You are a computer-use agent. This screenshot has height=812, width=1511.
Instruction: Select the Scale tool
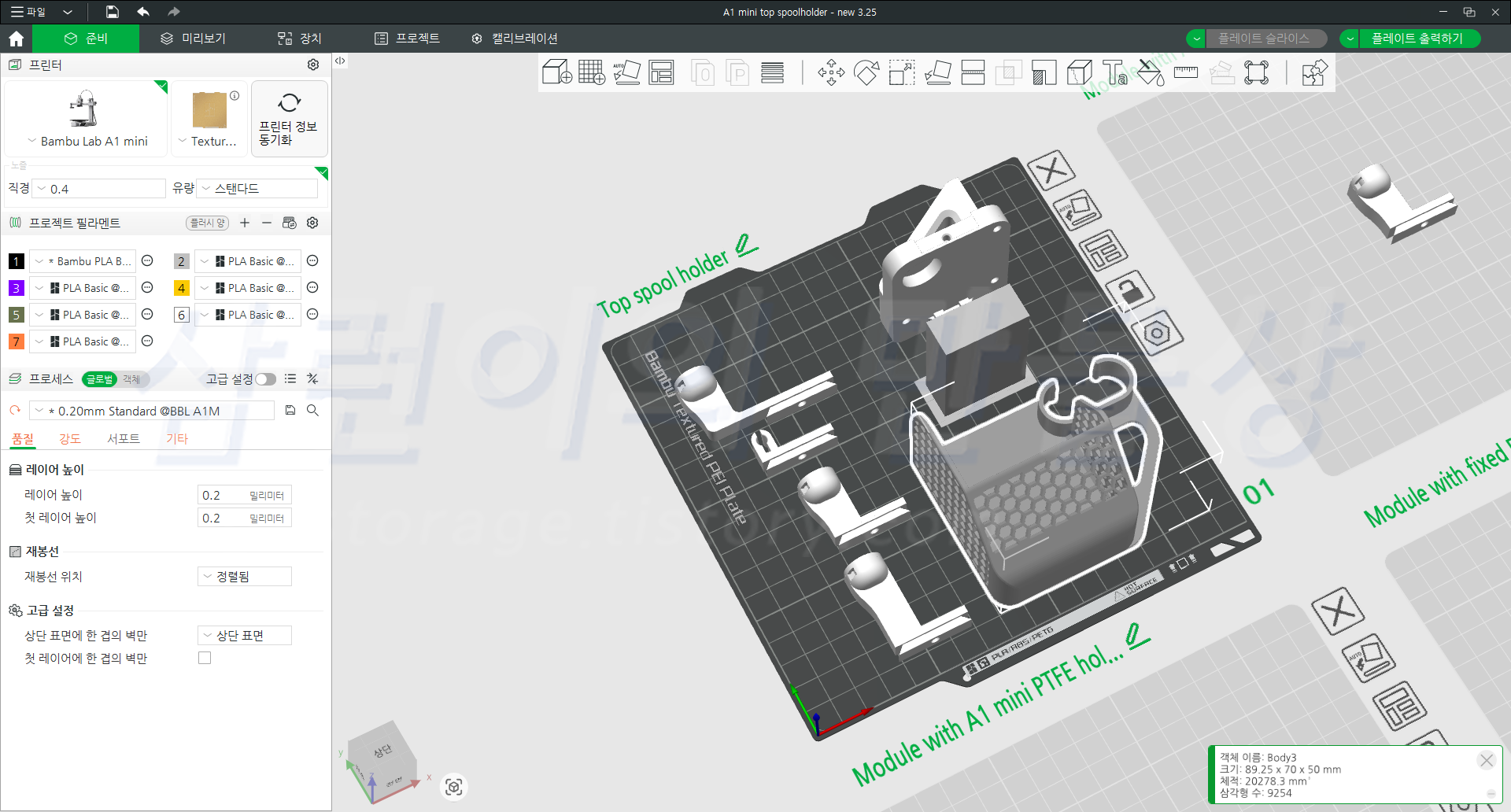[x=902, y=73]
